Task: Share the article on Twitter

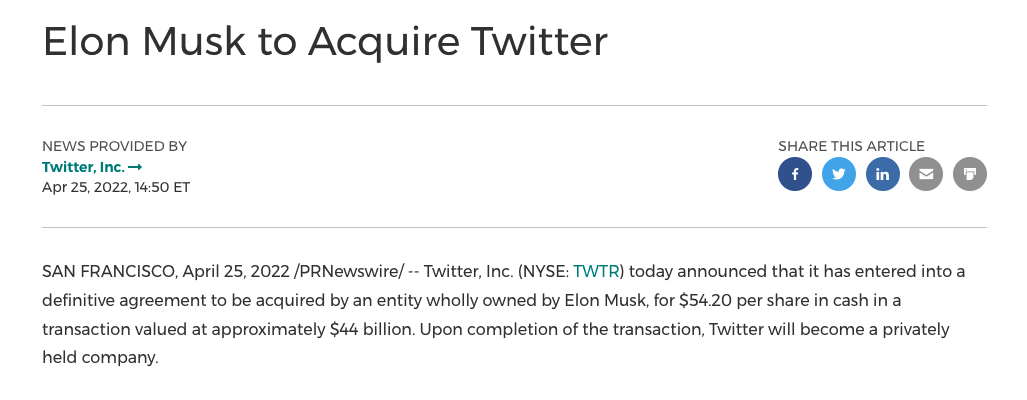Action: click(x=839, y=174)
